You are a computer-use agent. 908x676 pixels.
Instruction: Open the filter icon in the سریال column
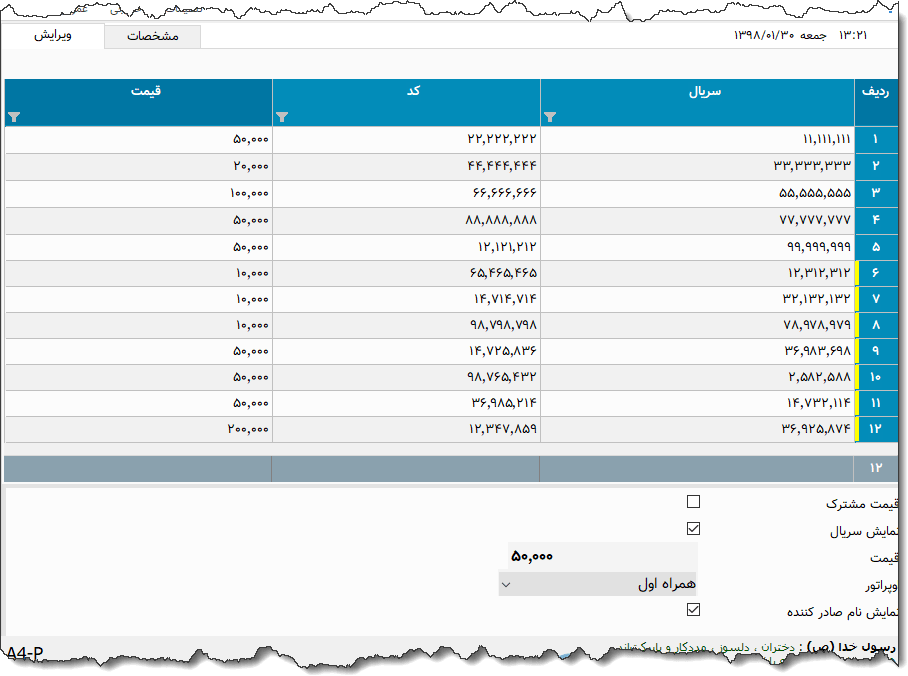549,117
